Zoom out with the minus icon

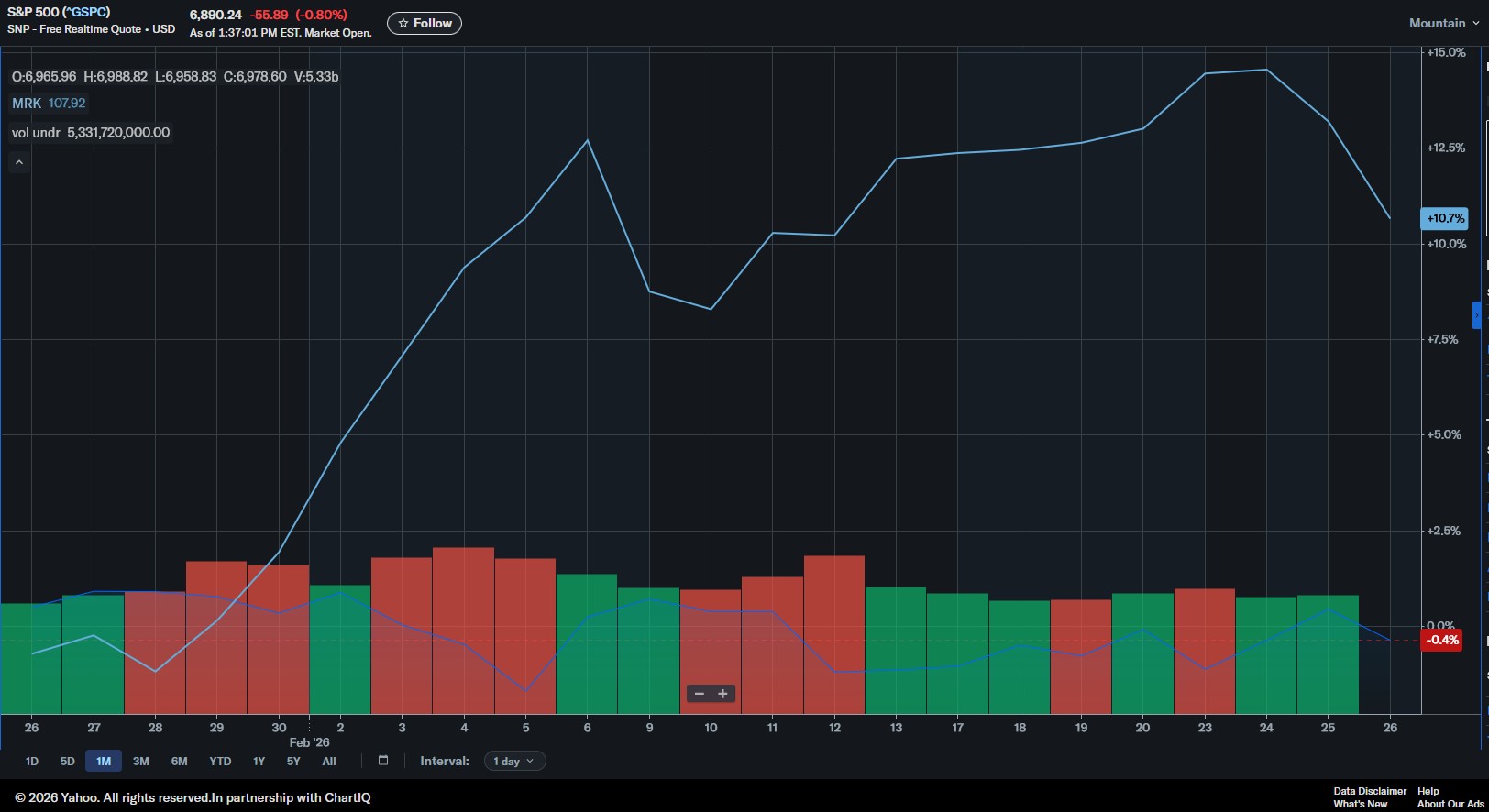700,694
